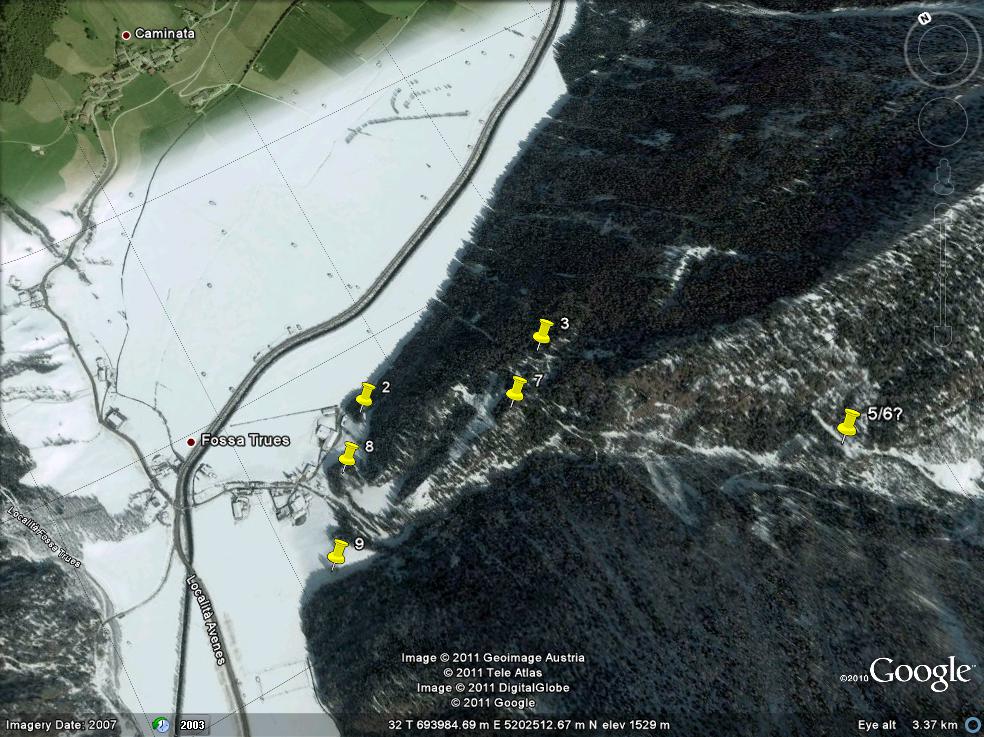The width and height of the screenshot is (984, 737).
Task: Click the Imagery Date: 2007 text
Action: (x=62, y=725)
